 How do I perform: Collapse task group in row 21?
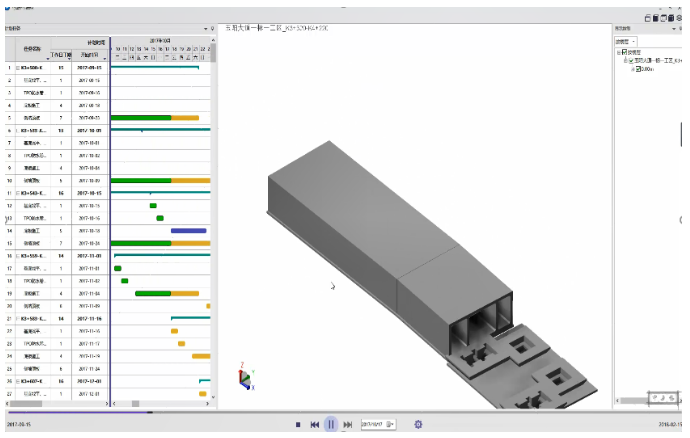pyautogui.click(x=18, y=319)
